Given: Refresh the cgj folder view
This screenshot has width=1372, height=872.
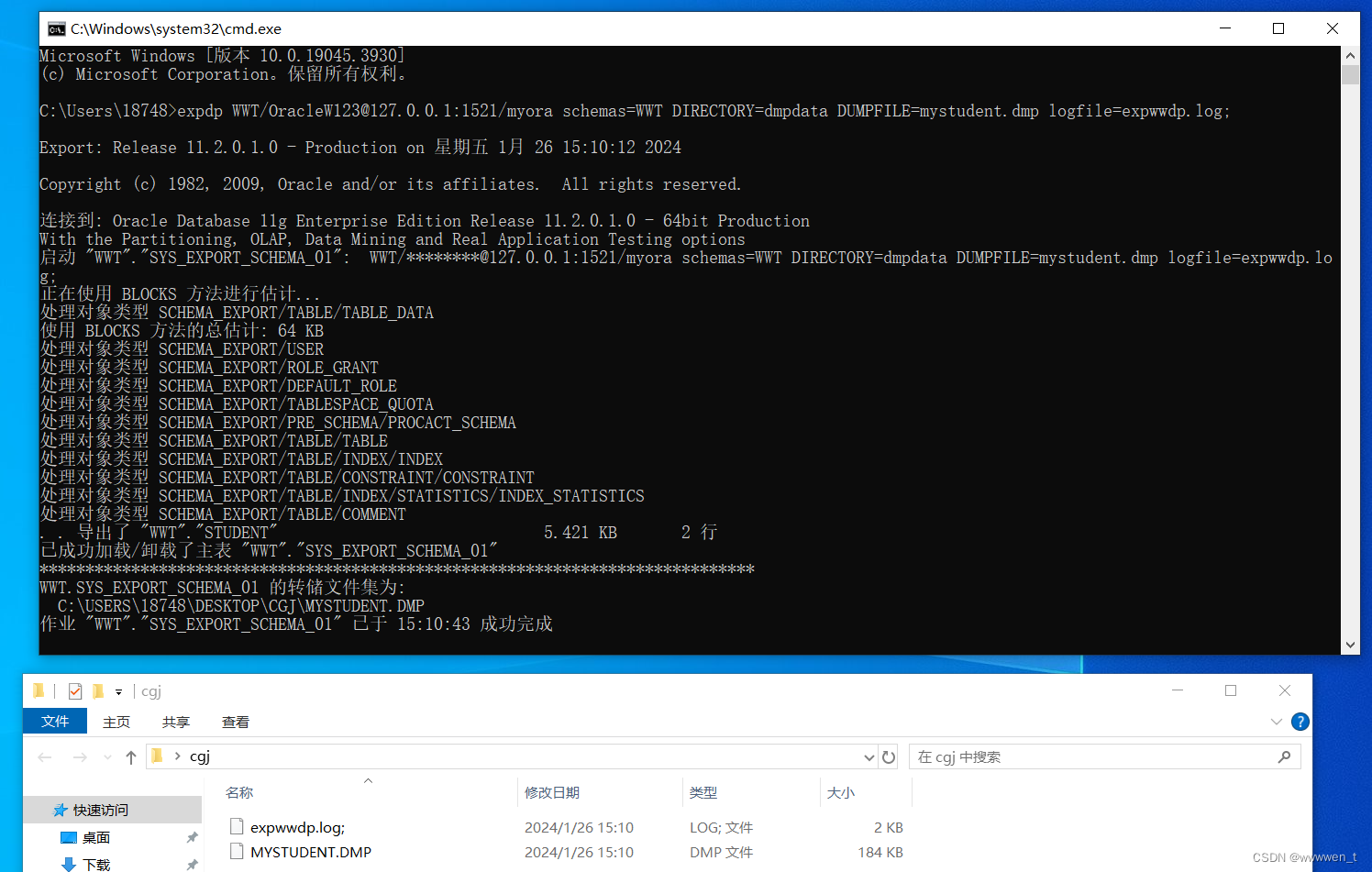Looking at the screenshot, I should pyautogui.click(x=889, y=757).
